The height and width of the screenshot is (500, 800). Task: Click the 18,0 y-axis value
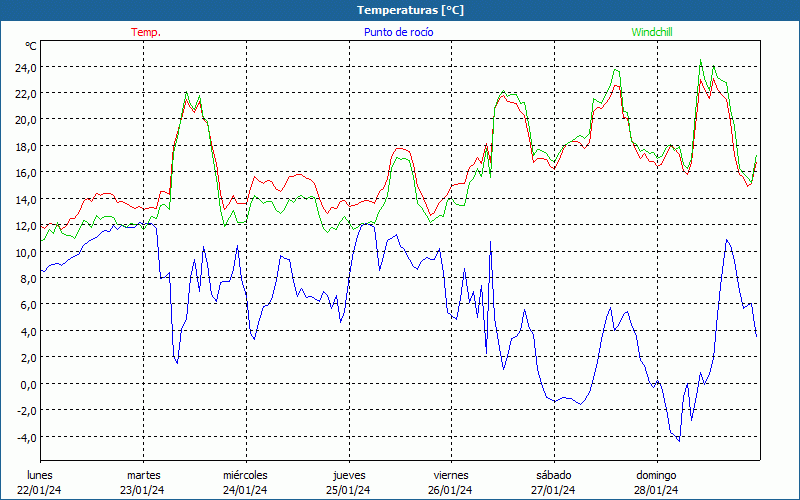pos(26,146)
